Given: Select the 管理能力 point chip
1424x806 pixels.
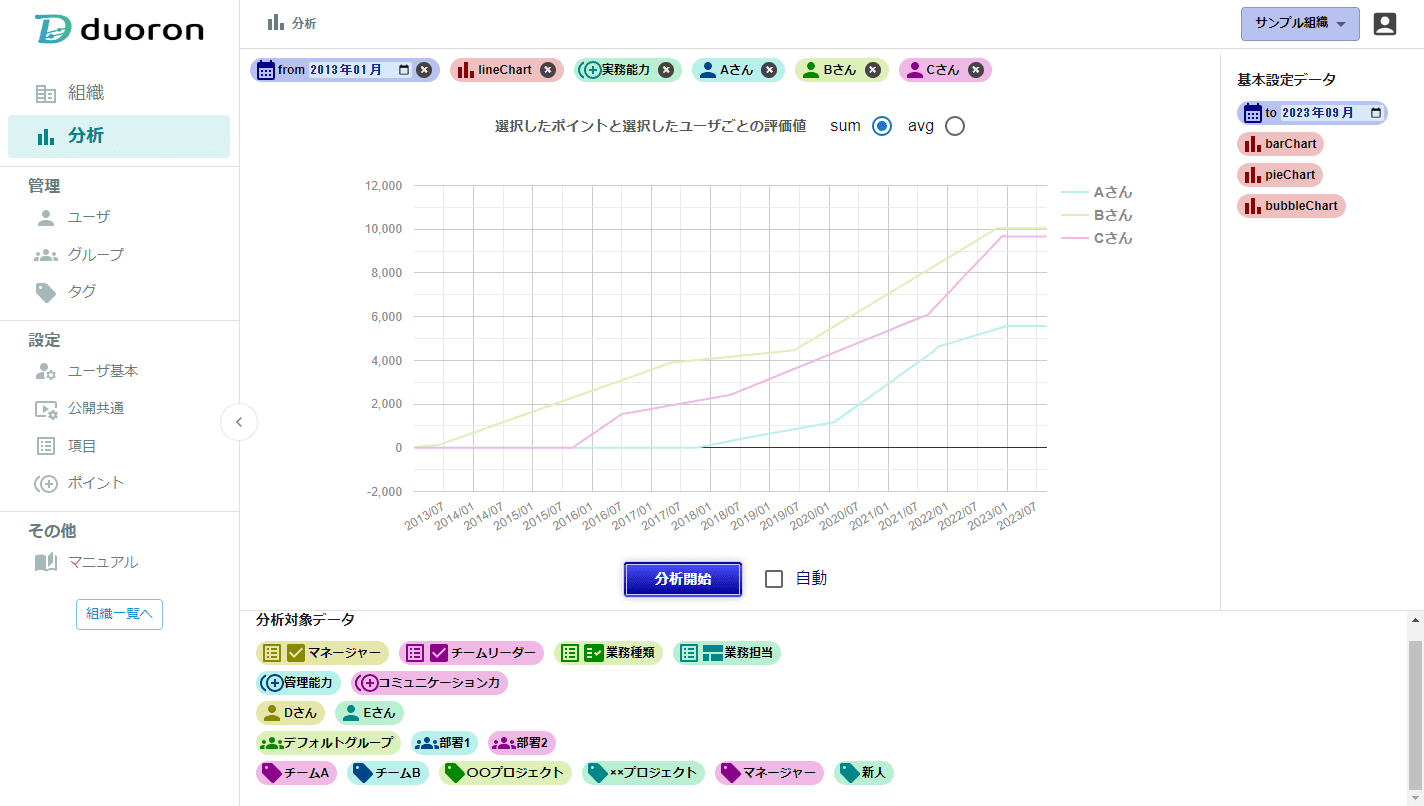Looking at the screenshot, I should pos(299,683).
